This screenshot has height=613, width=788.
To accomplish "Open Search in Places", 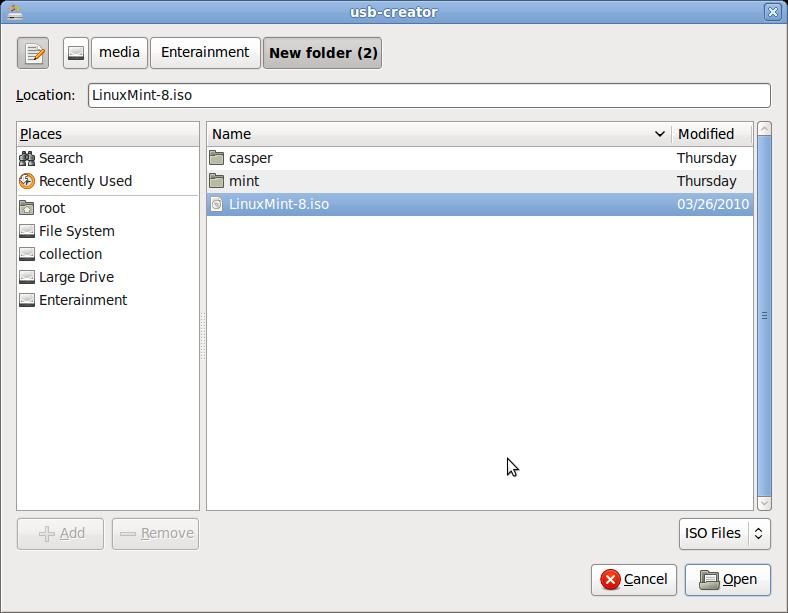I will 108,158.
